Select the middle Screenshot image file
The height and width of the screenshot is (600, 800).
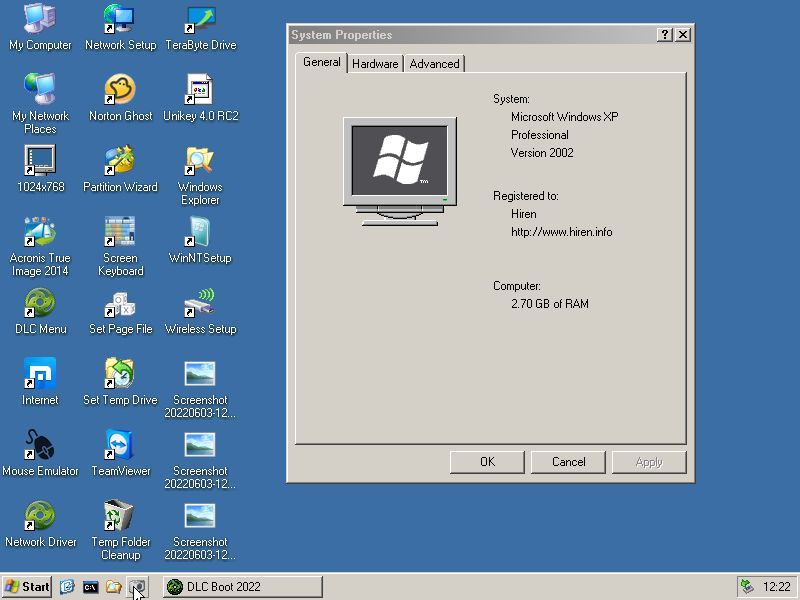(200, 459)
